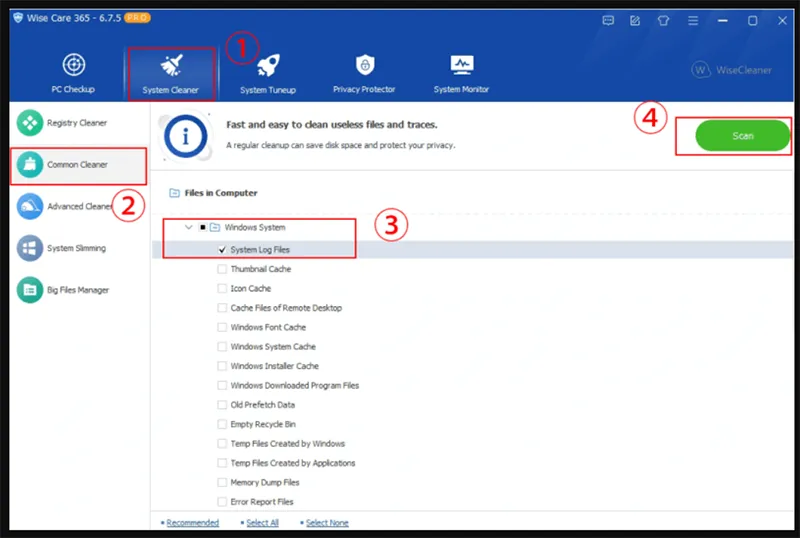Enable Windows Downloaded Program Files checkbox
The width and height of the screenshot is (800, 538).
pos(222,385)
